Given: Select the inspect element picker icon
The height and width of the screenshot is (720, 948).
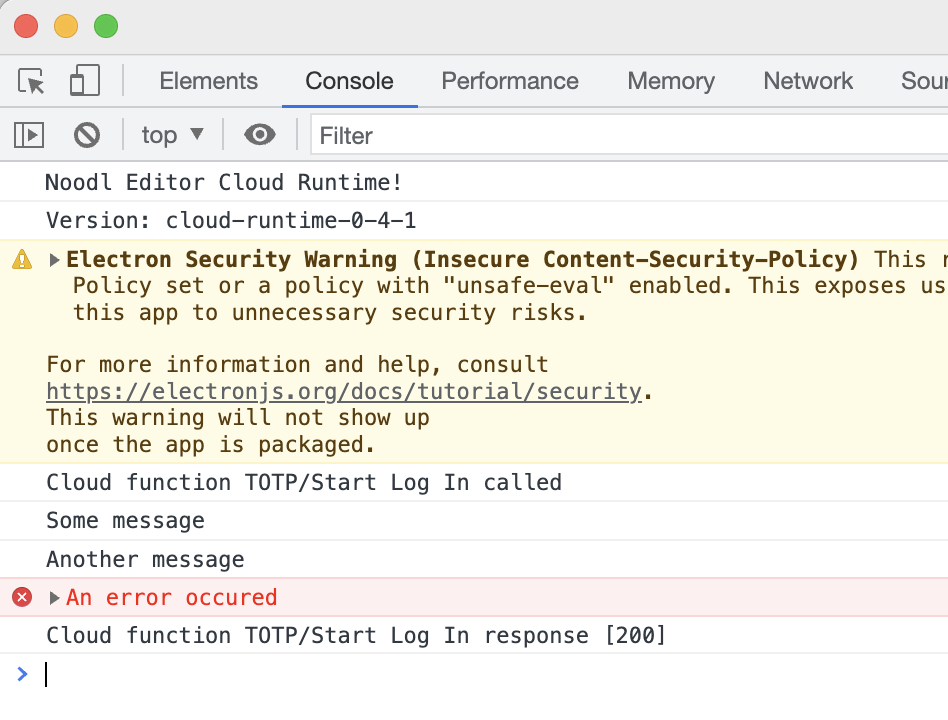Looking at the screenshot, I should 32,81.
